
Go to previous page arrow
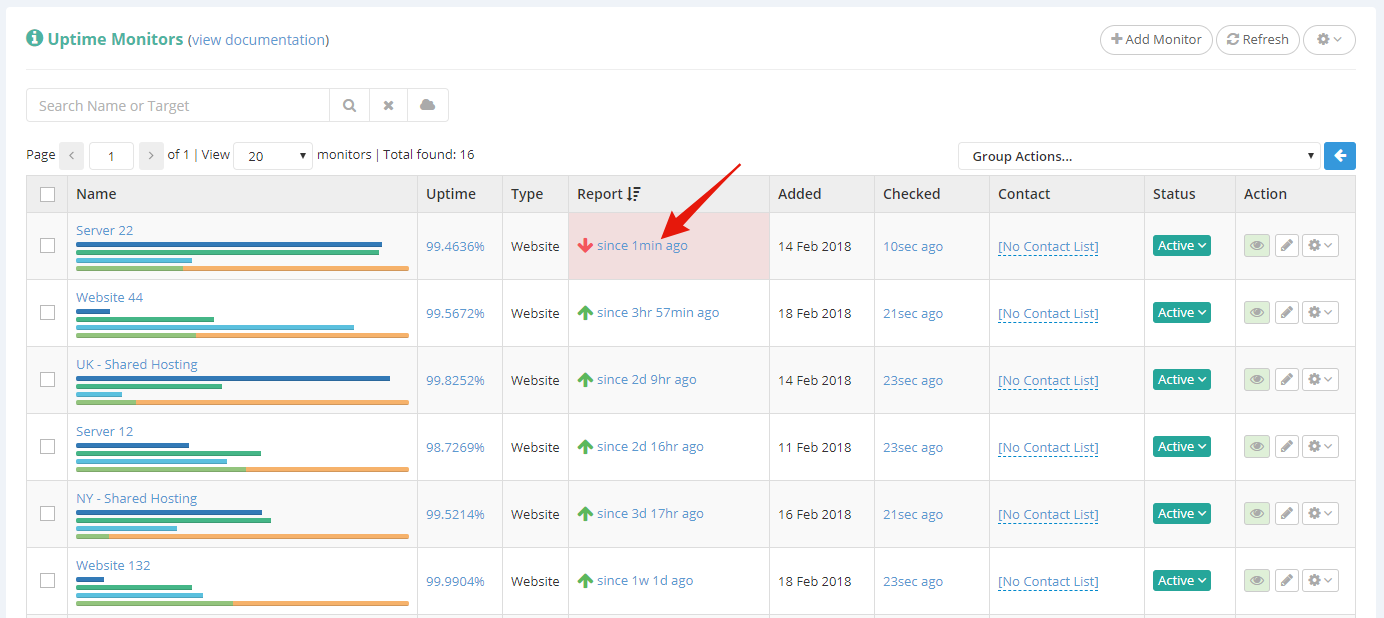tap(72, 155)
